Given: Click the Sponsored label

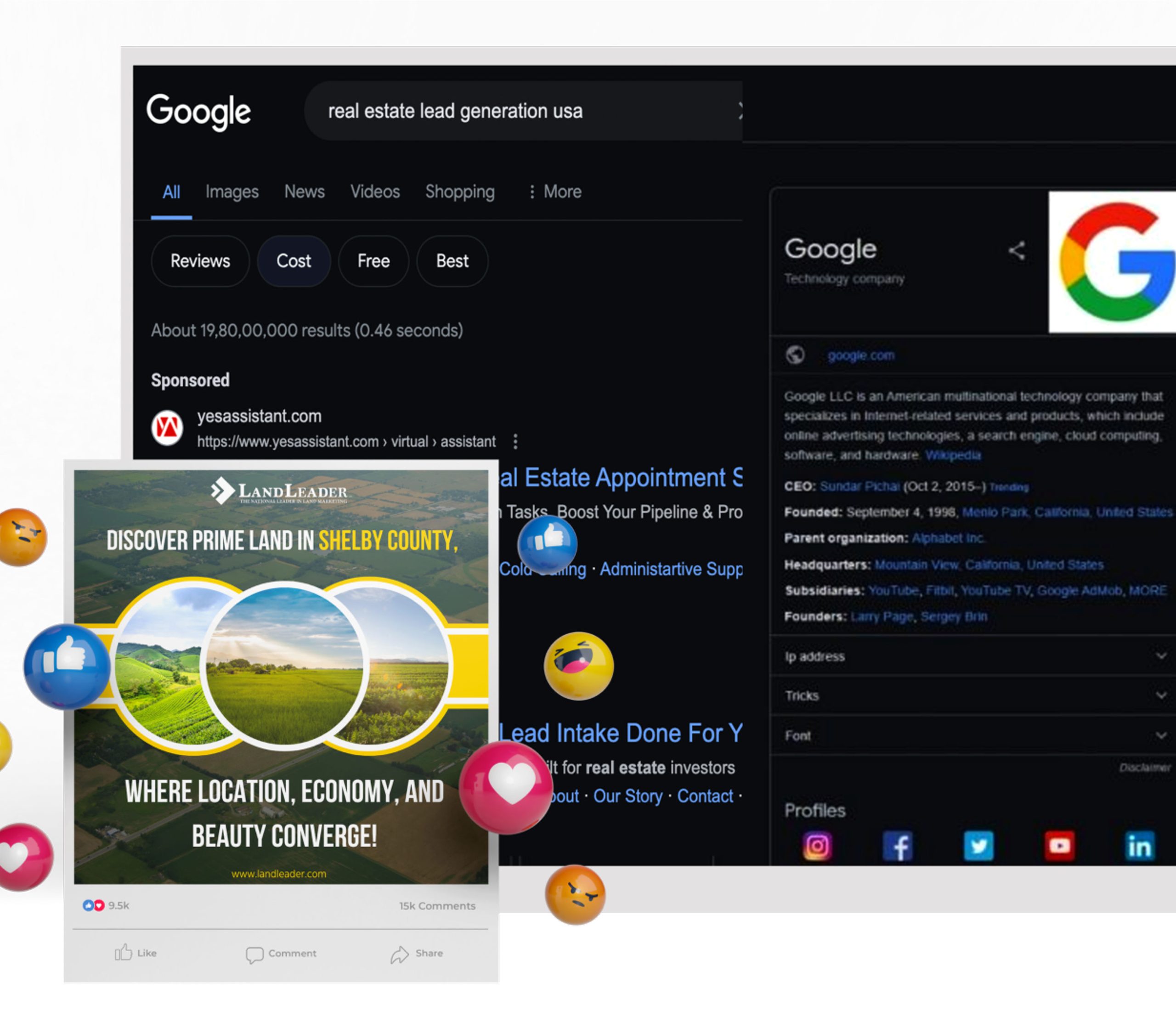Looking at the screenshot, I should (190, 380).
